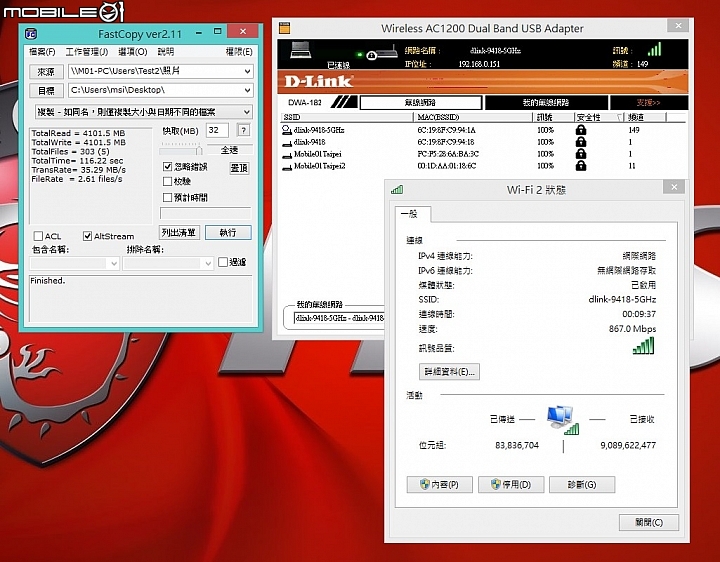Open the copy mode dropdown
The width and height of the screenshot is (720, 562).
247,112
